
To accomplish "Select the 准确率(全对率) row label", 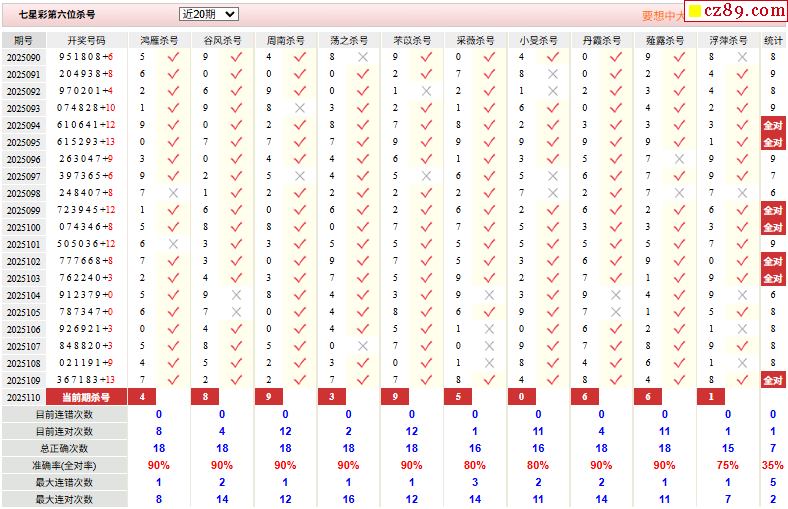I will click(65, 466).
